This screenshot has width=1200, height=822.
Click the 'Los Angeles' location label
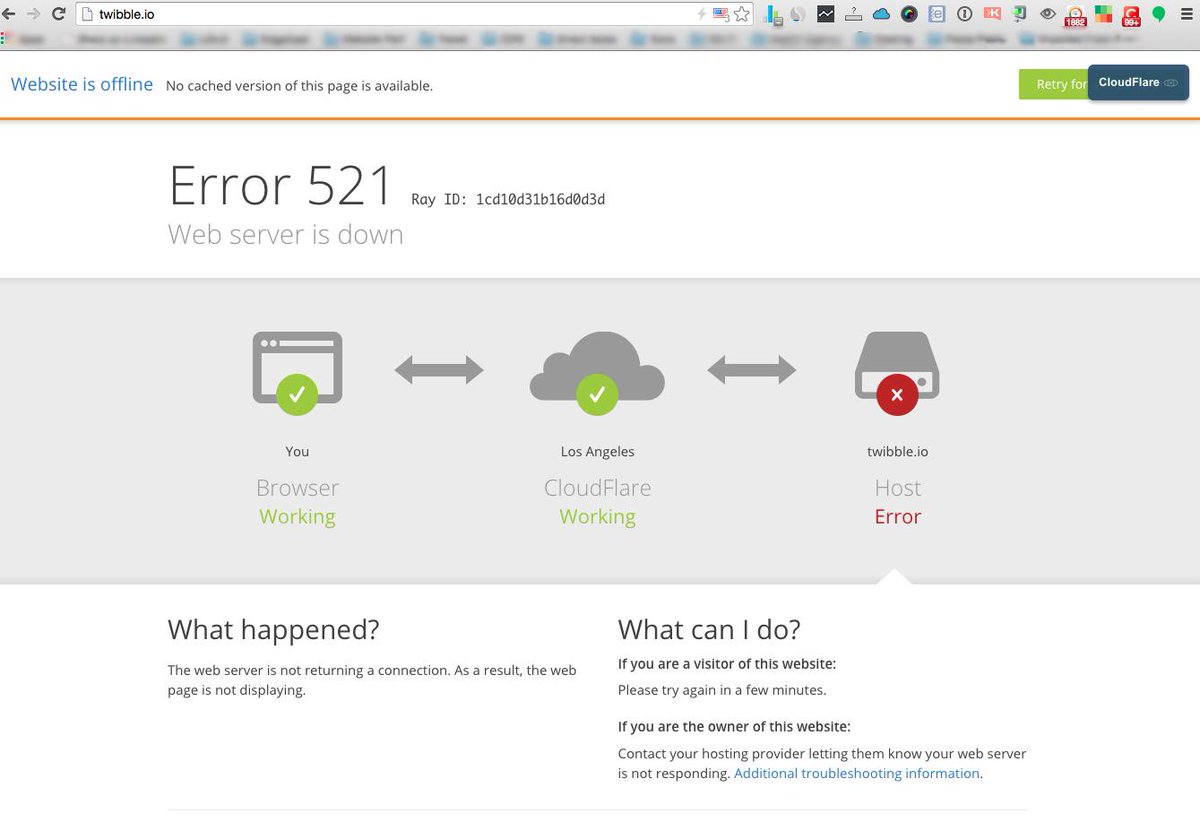597,452
